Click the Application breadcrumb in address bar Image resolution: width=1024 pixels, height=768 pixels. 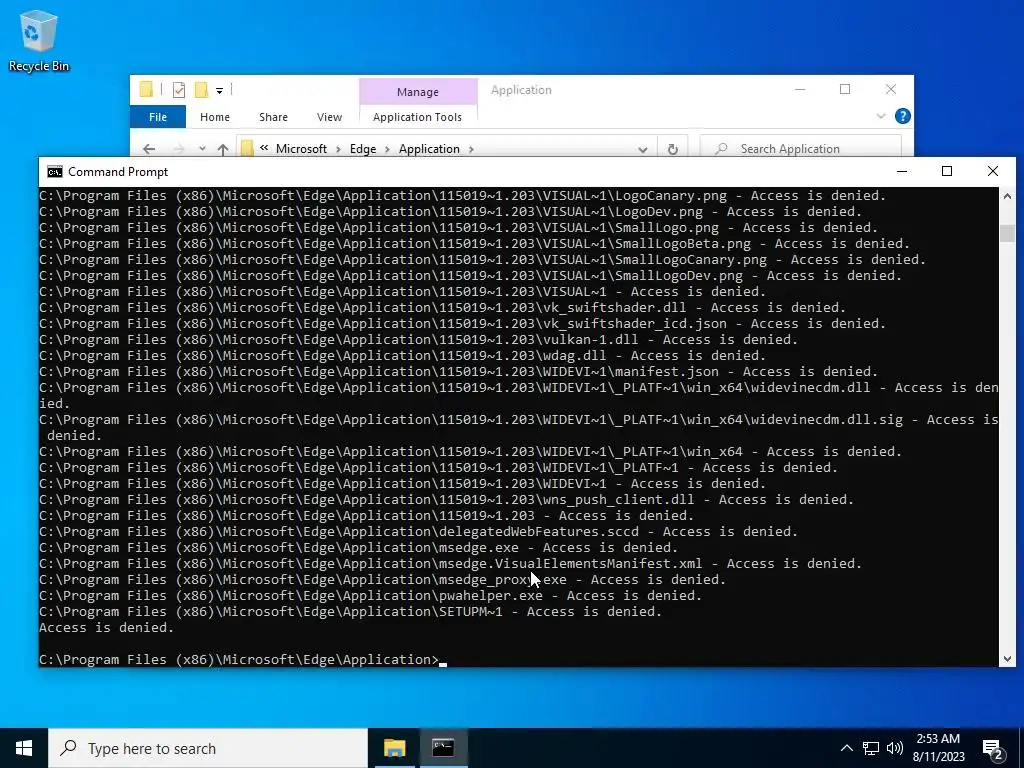429,149
